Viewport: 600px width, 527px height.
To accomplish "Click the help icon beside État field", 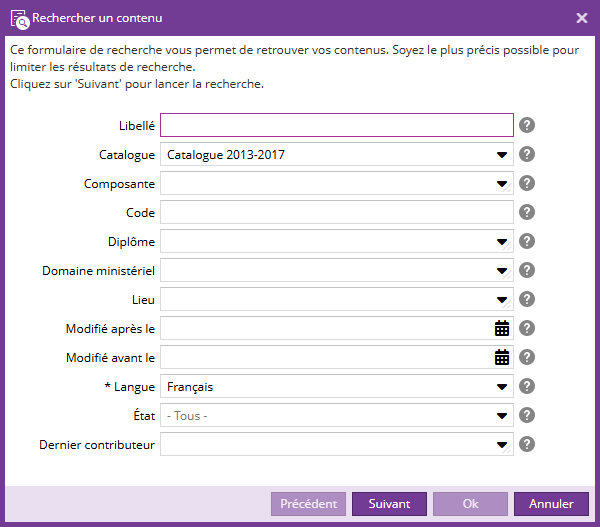I will coord(527,415).
